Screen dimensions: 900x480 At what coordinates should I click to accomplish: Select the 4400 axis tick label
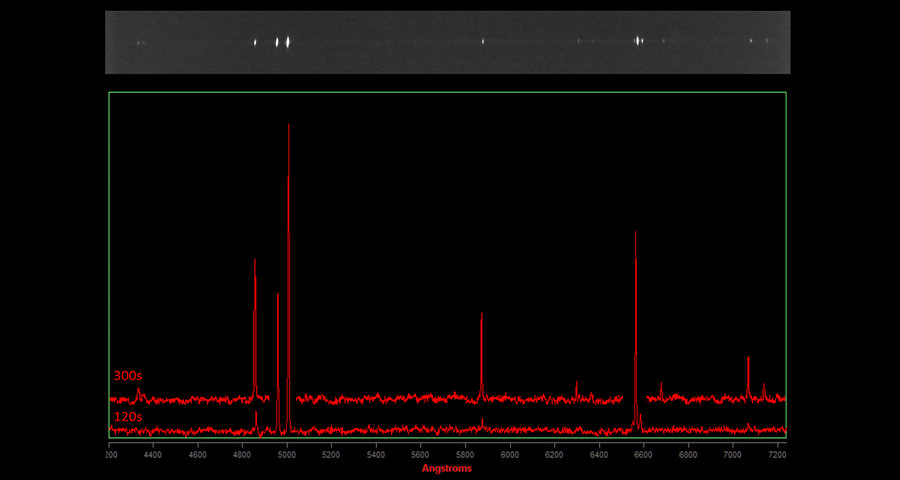(153, 455)
